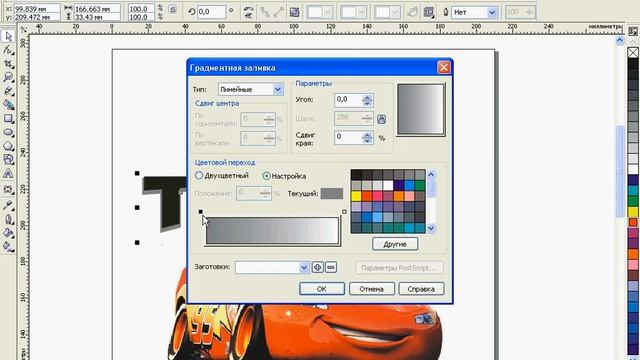640x360 pixels.
Task: Pick white swatch in dialog palette
Action: tap(388, 186)
